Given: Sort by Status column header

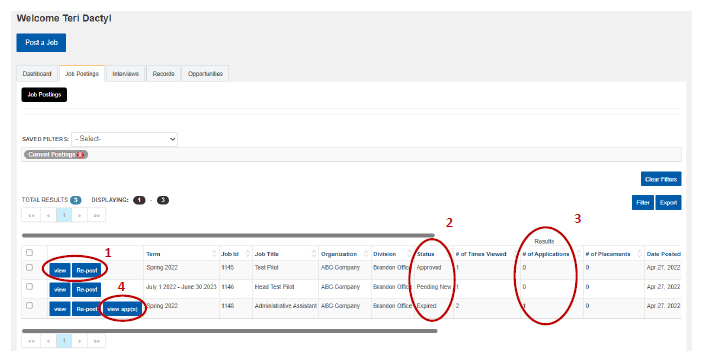Looking at the screenshot, I should pyautogui.click(x=426, y=254).
